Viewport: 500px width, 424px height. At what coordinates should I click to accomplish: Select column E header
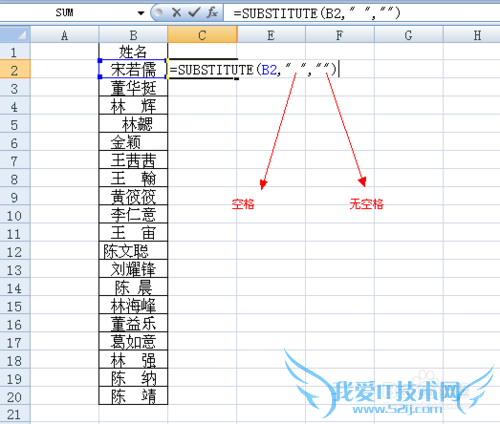(271, 35)
